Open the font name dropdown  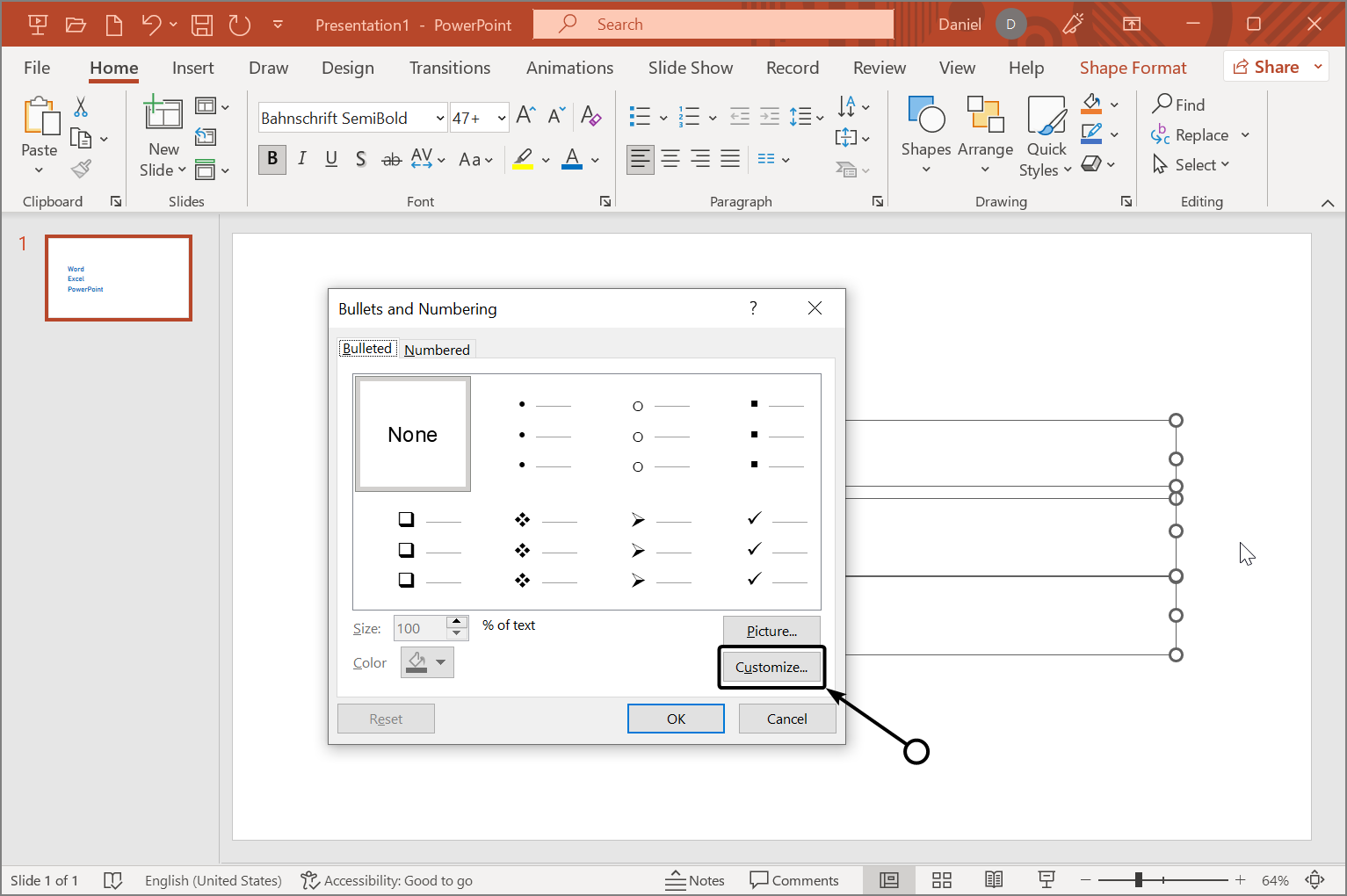(440, 118)
